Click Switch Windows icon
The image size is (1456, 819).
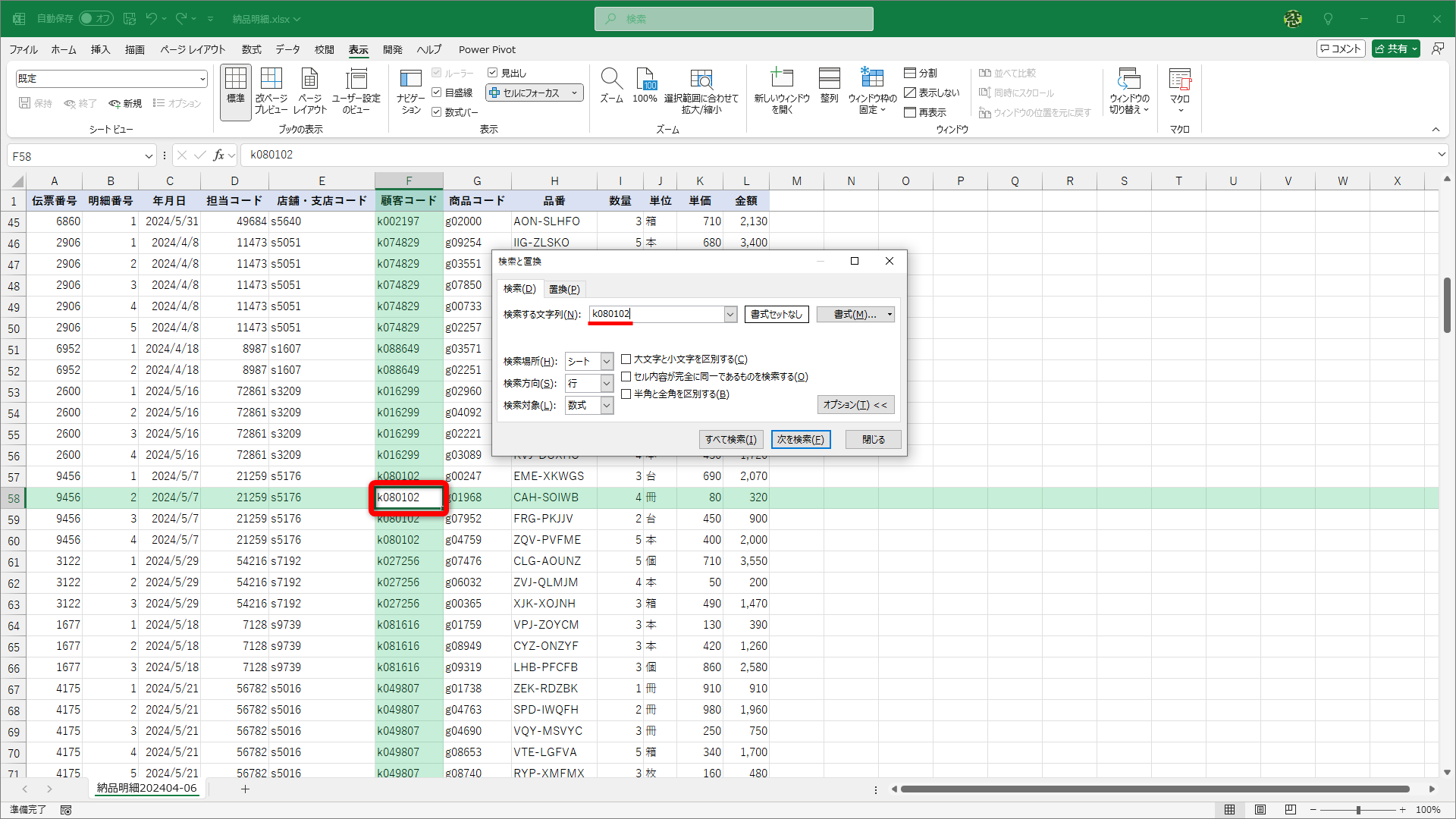pyautogui.click(x=1129, y=79)
